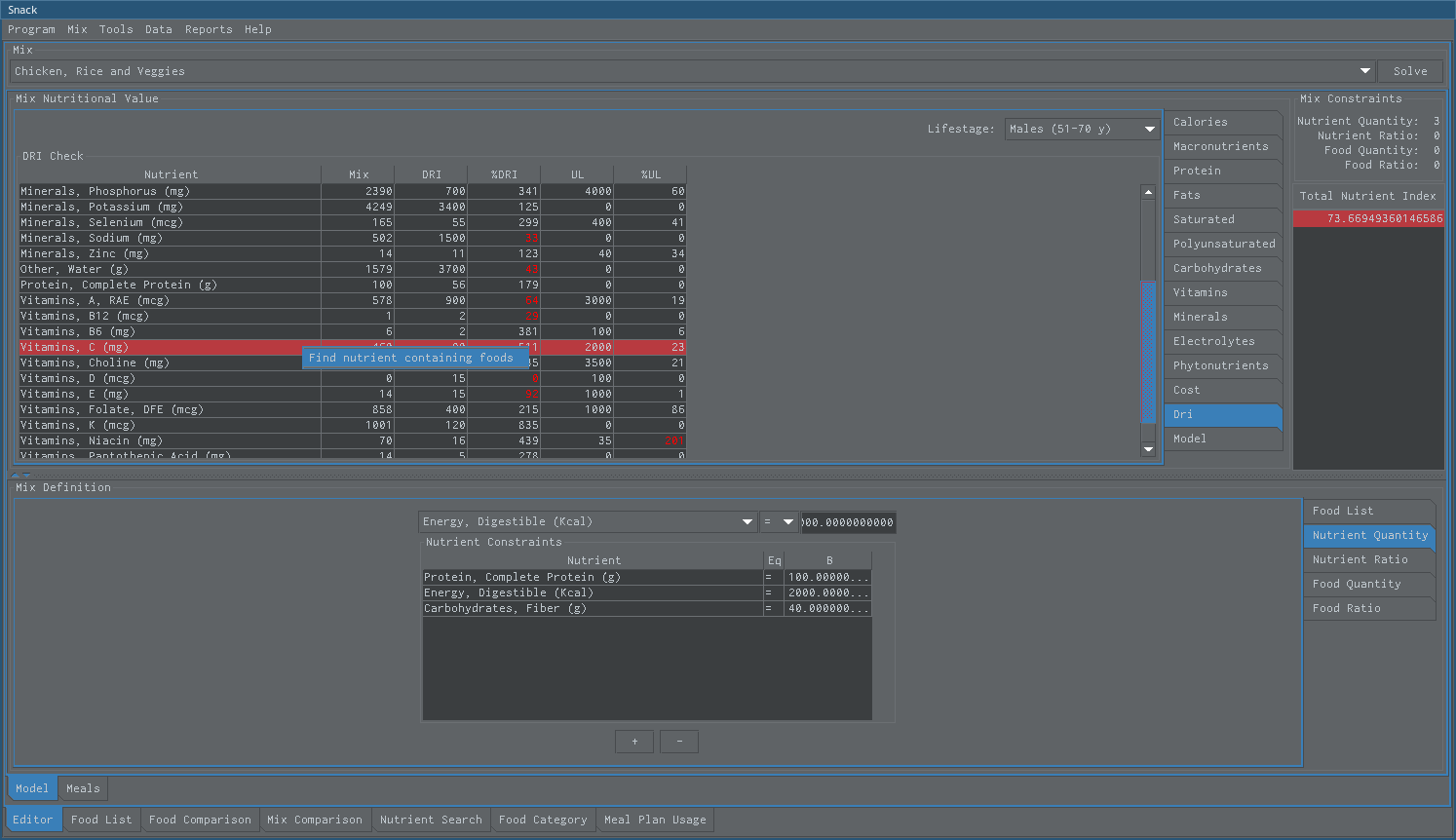Screen dimensions: 1456x840
Task: Switch to the Calories tab
Action: coord(1223,122)
